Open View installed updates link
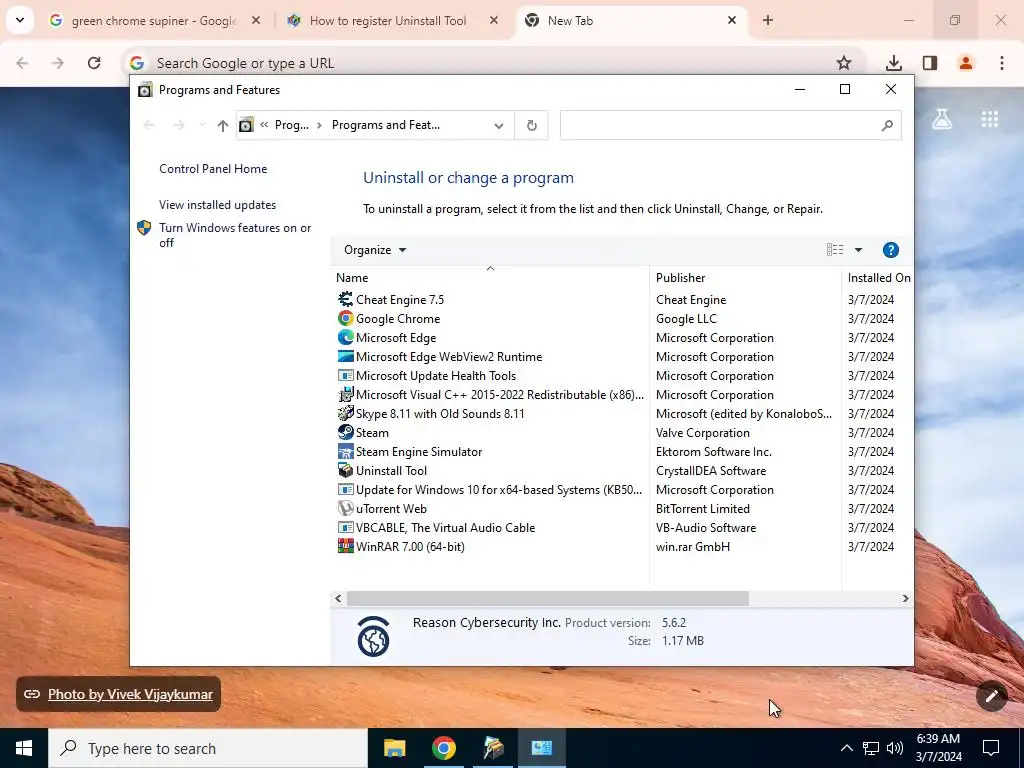The height and width of the screenshot is (768, 1024). point(217,204)
